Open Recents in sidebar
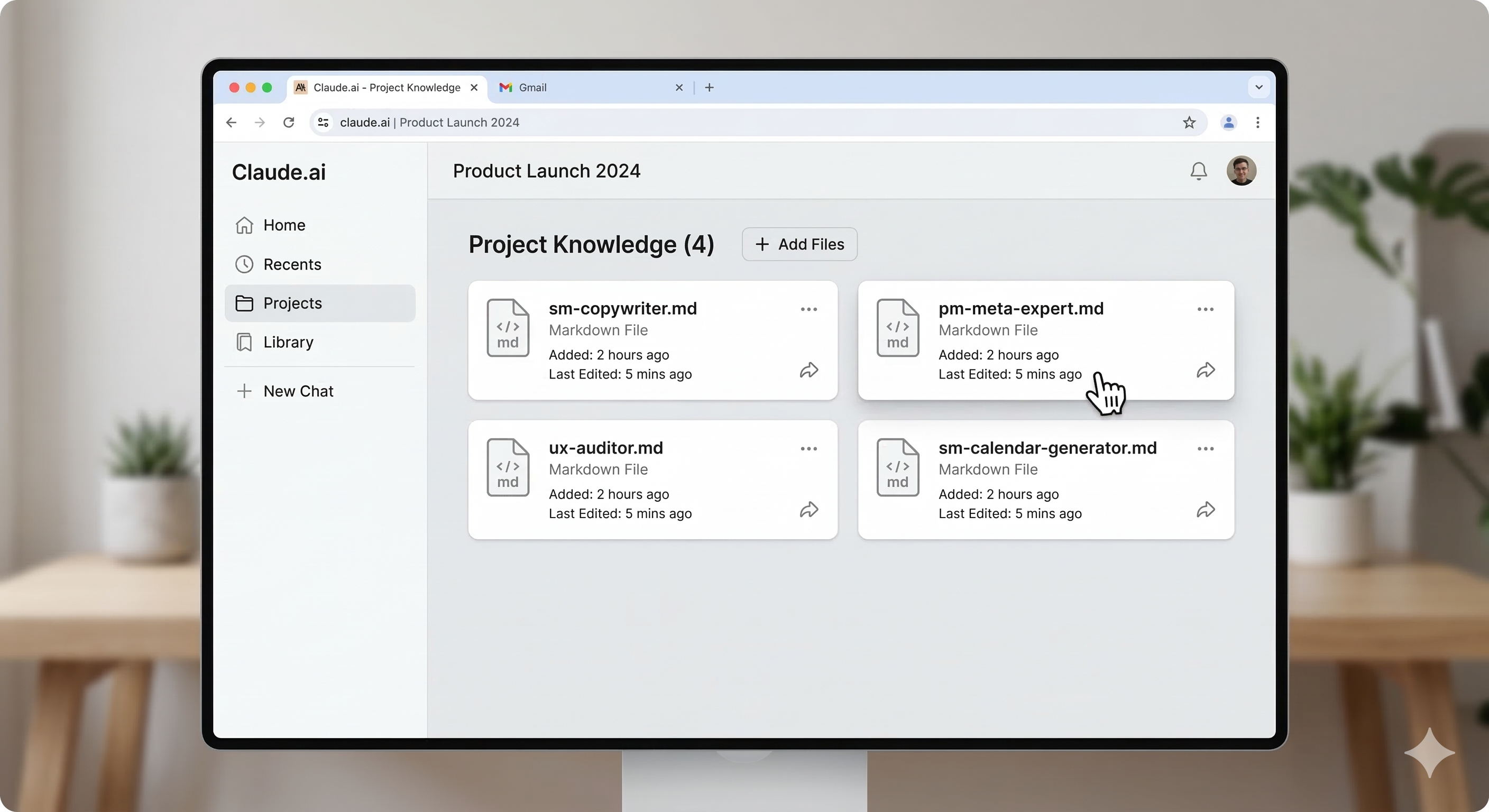 320,264
